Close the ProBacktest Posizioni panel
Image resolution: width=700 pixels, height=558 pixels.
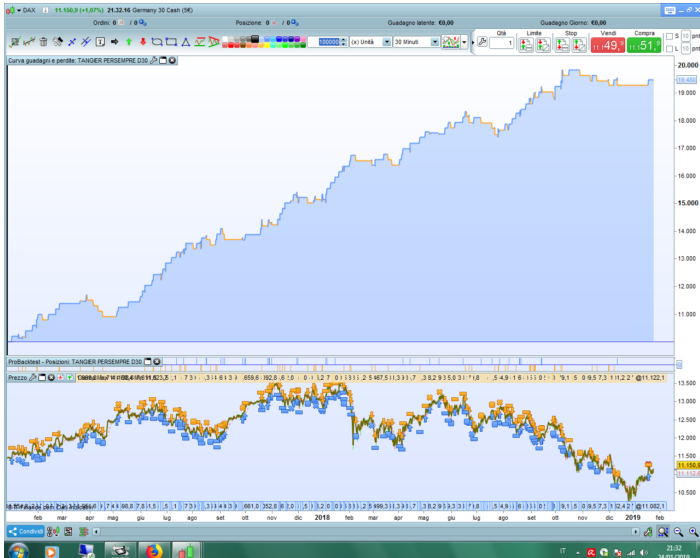tap(157, 362)
